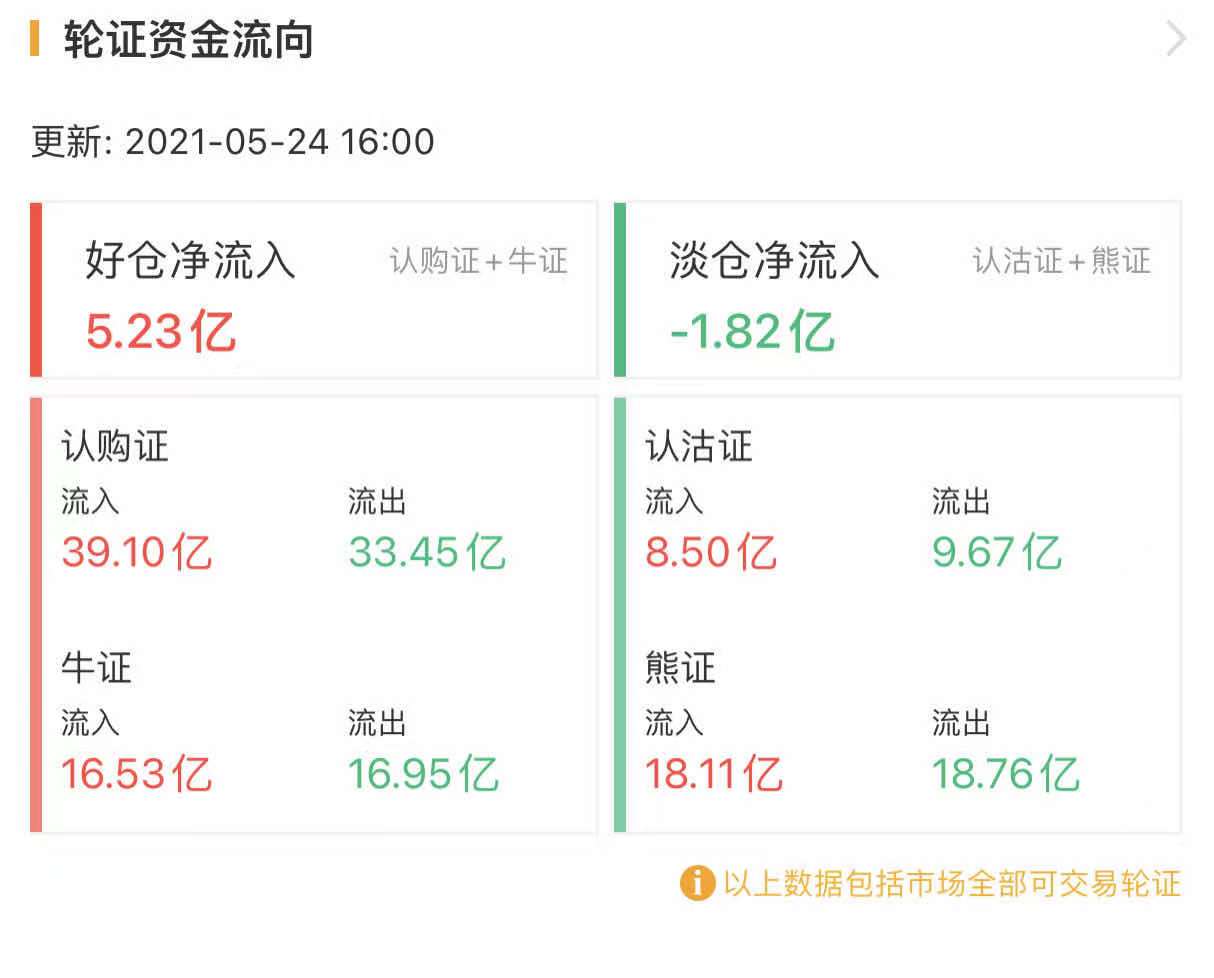Click the 熊证 section heading
The image size is (1214, 978).
(x=681, y=668)
